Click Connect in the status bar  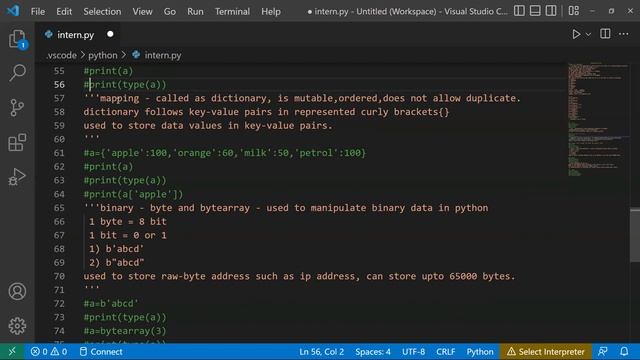(x=101, y=351)
